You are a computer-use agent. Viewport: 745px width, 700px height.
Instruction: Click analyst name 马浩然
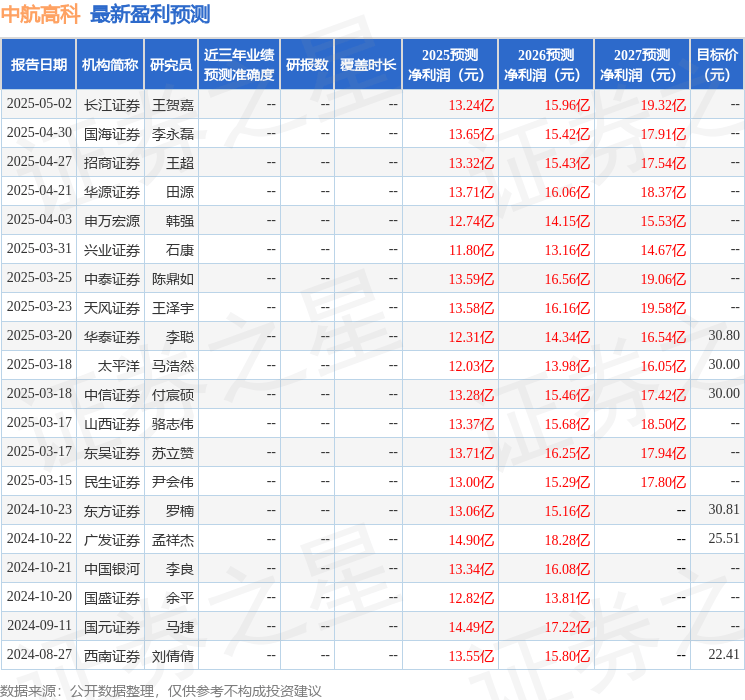(x=172, y=366)
